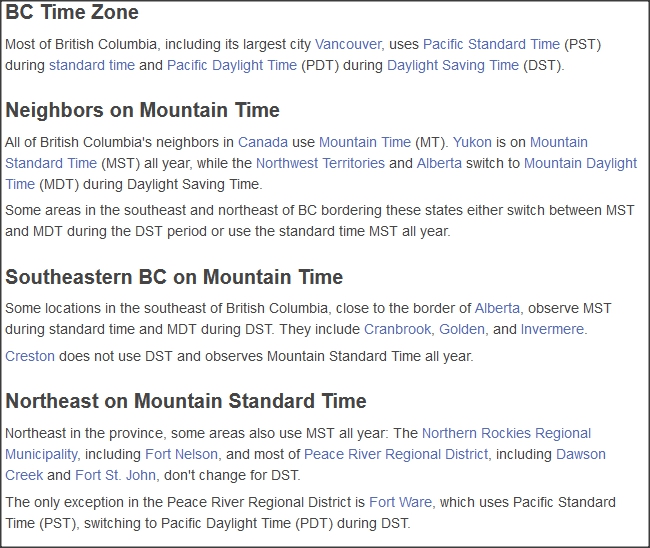Open the Vancouver link
The image size is (650, 548).
point(348,44)
